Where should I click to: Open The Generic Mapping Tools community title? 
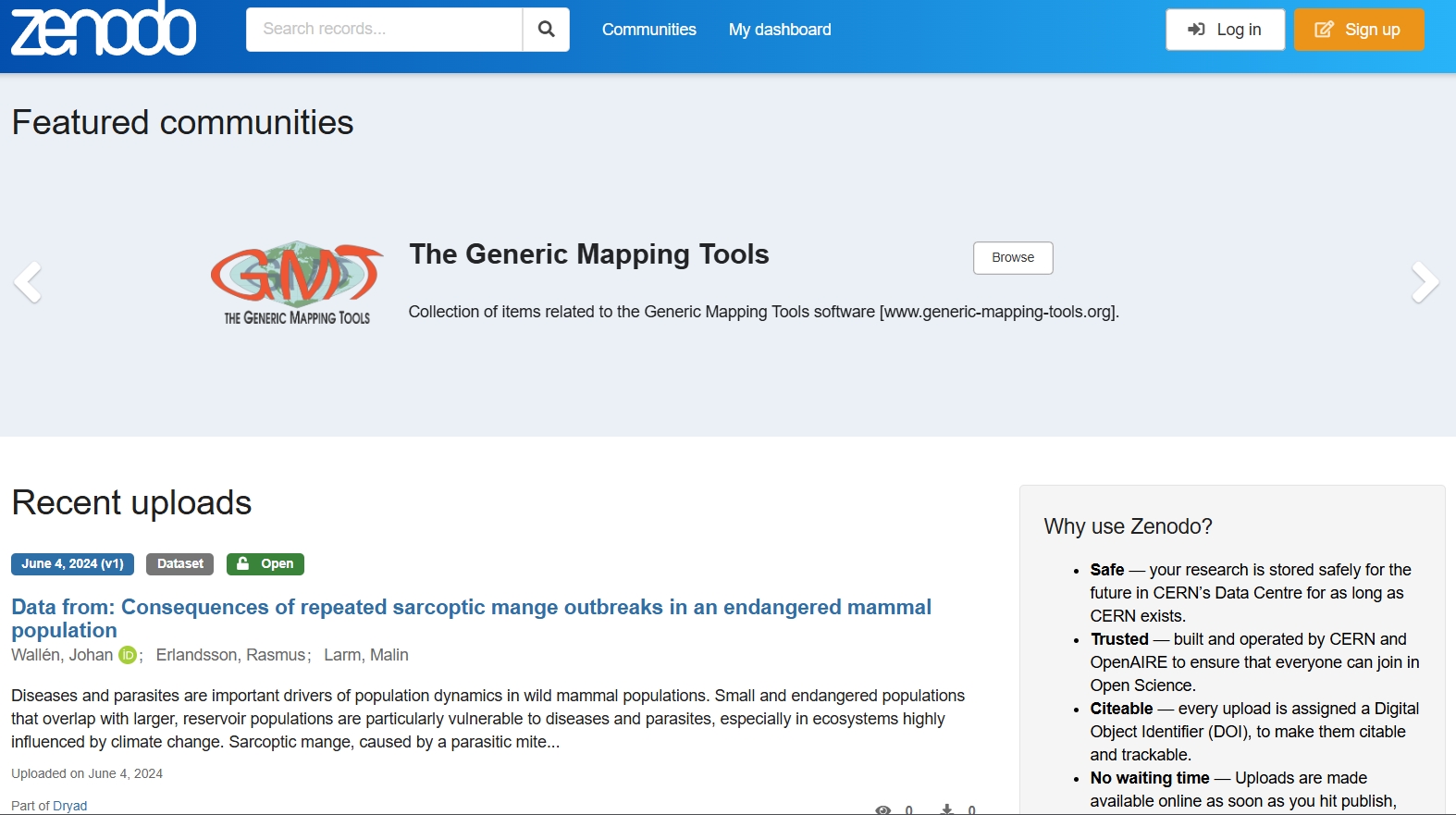click(589, 254)
